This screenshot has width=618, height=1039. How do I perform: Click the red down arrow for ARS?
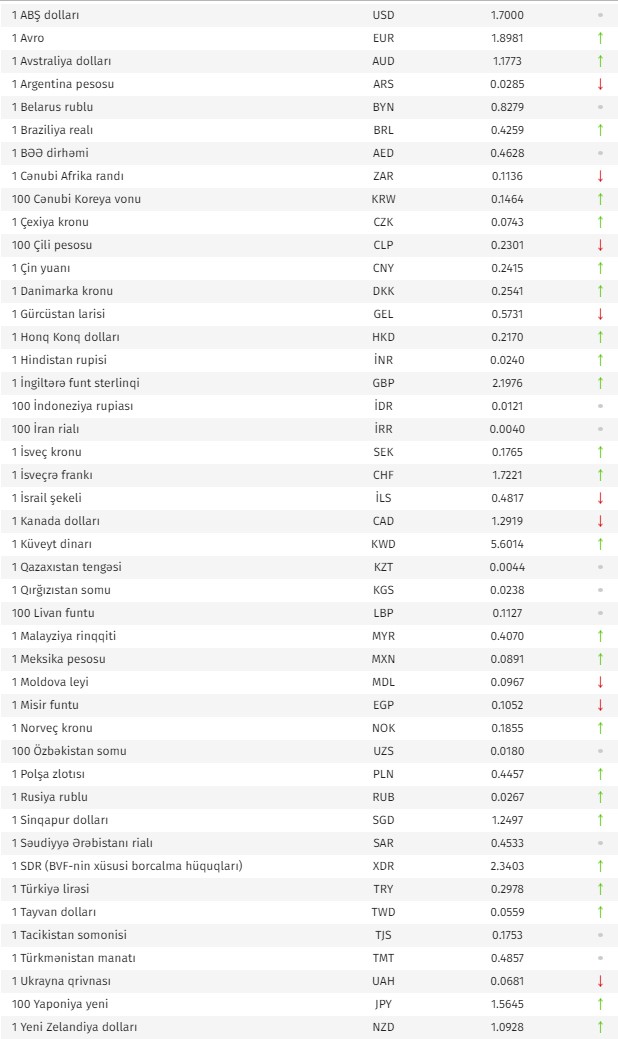(x=600, y=84)
